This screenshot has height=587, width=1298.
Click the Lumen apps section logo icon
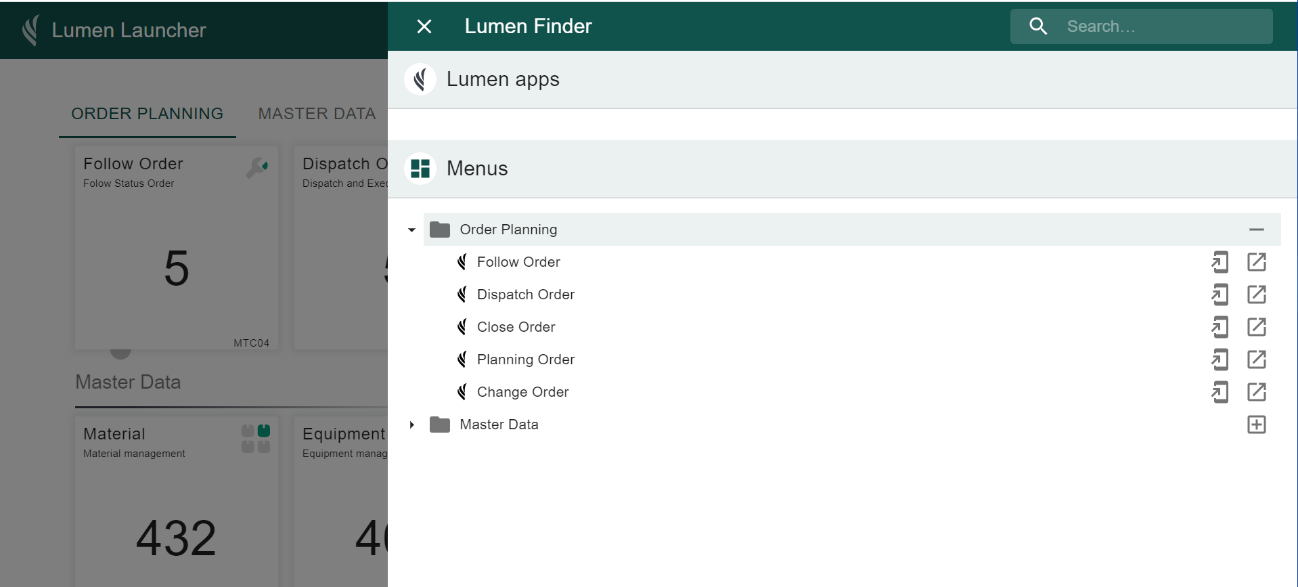[x=420, y=80]
